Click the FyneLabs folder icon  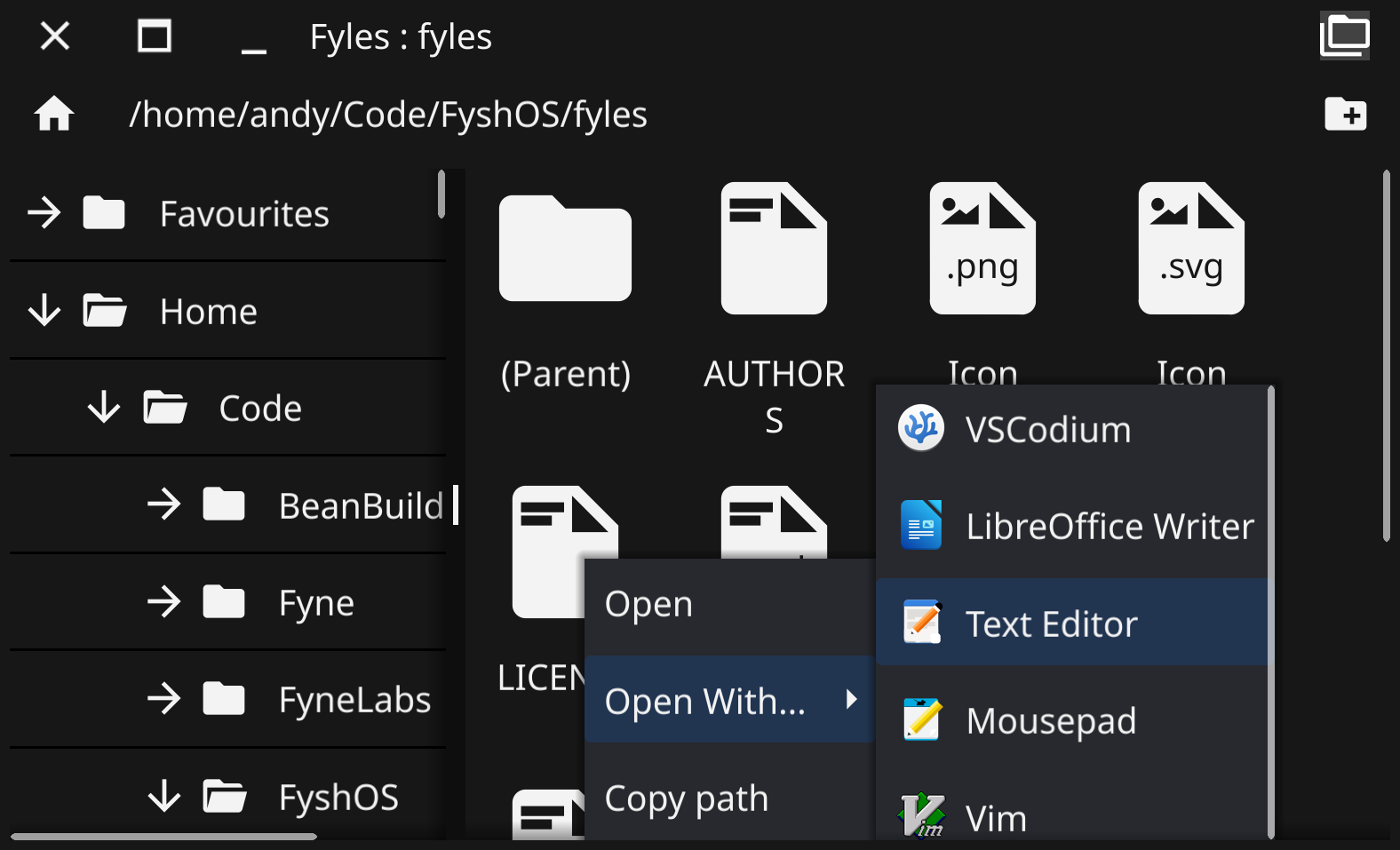(x=224, y=699)
